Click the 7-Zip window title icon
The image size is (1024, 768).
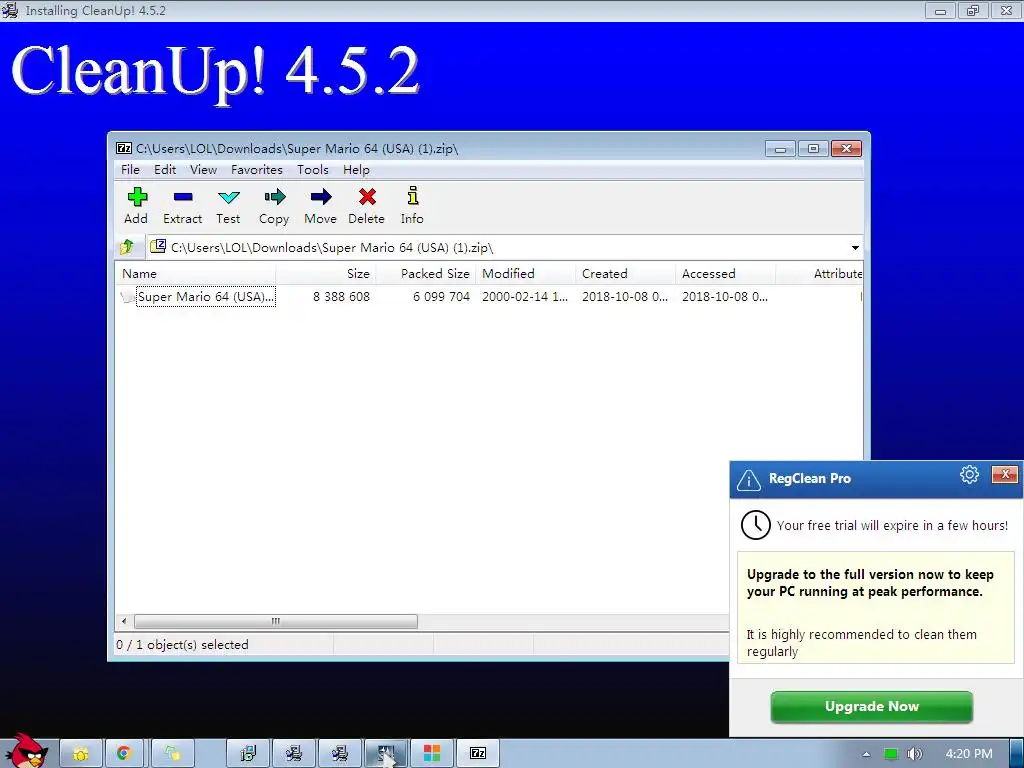[x=123, y=148]
